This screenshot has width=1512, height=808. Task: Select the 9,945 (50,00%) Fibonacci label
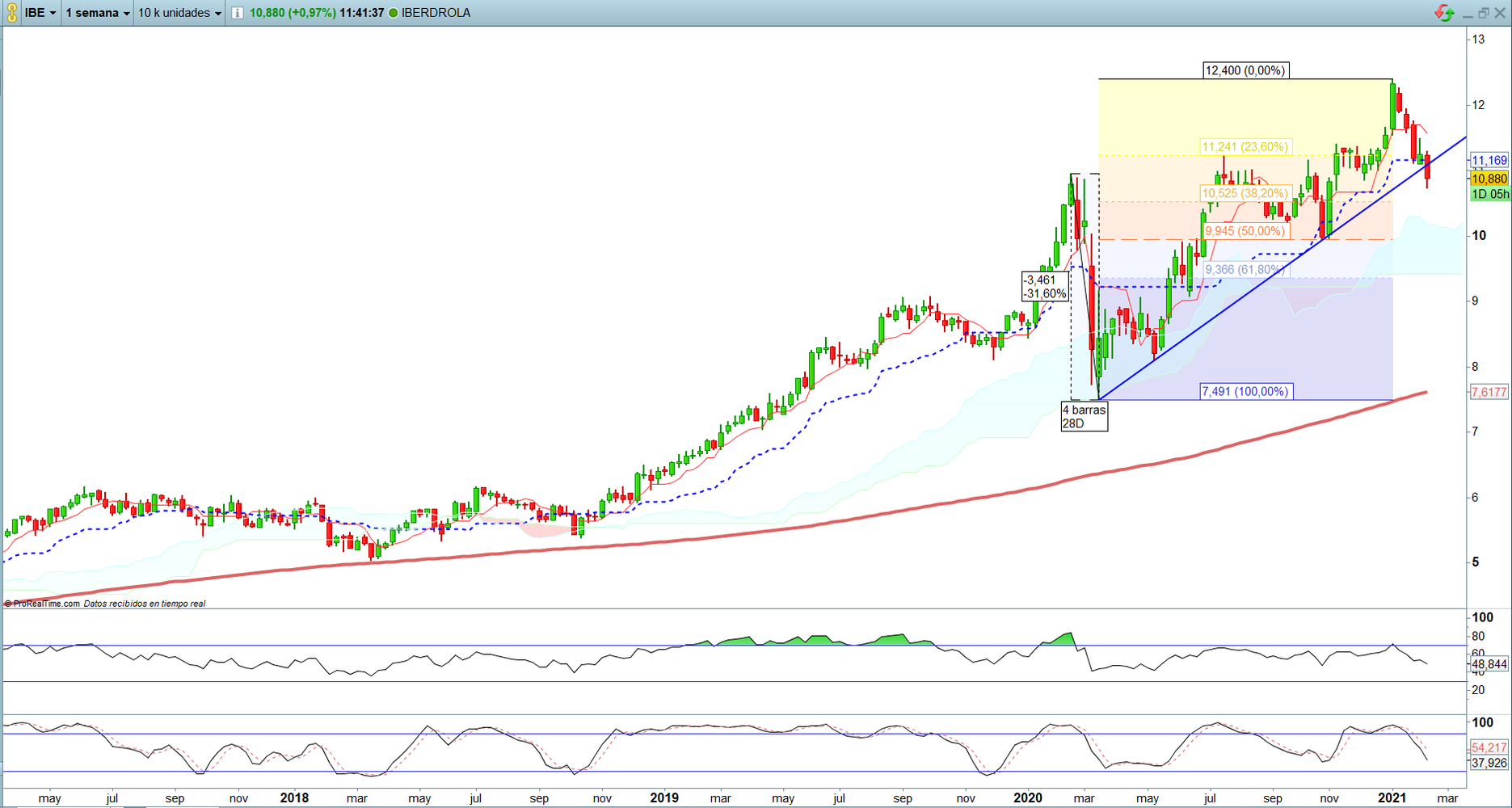[1245, 231]
